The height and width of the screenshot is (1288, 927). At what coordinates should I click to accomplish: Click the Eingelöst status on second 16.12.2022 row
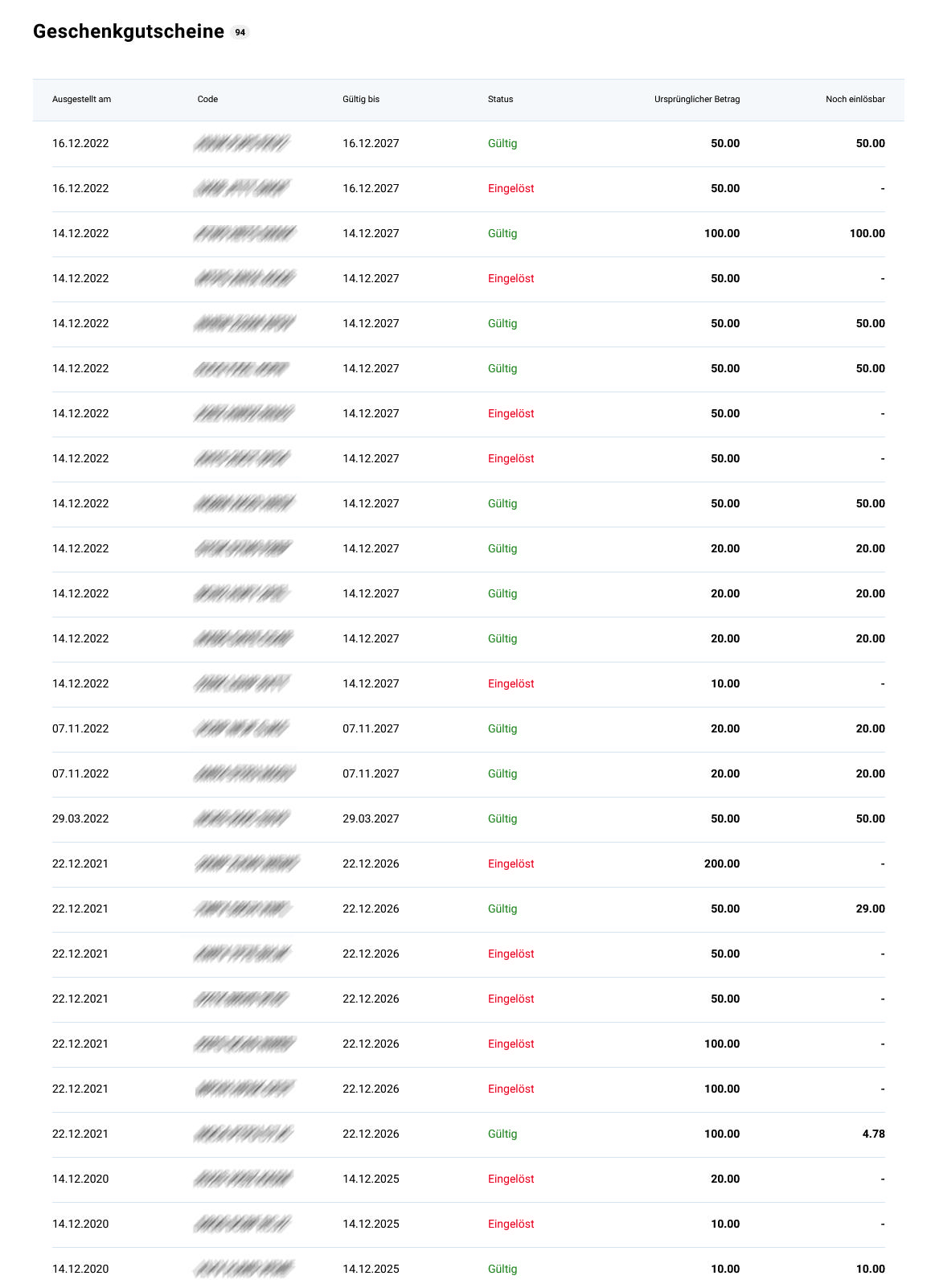pyautogui.click(x=511, y=189)
